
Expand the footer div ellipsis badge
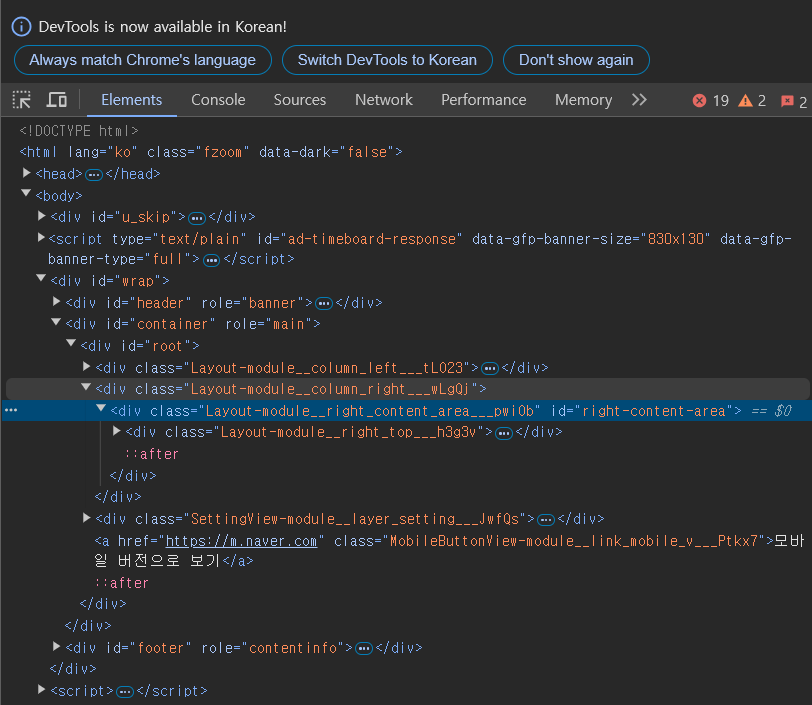(364, 649)
